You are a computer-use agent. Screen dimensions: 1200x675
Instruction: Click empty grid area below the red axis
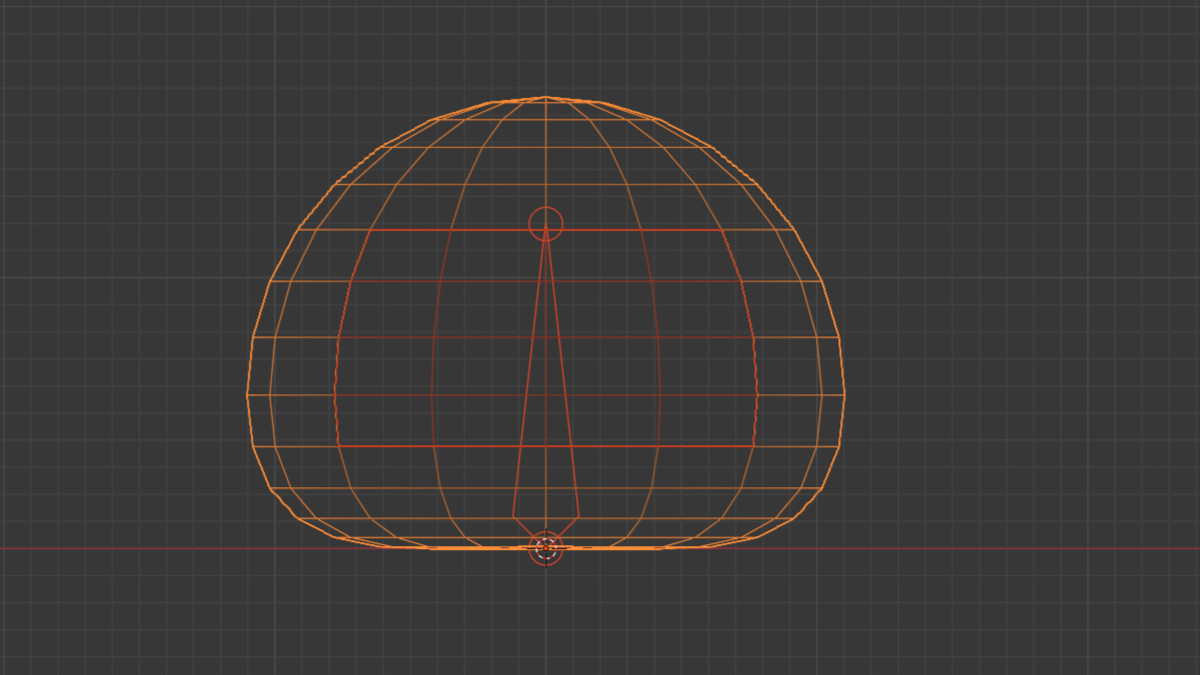(300, 620)
